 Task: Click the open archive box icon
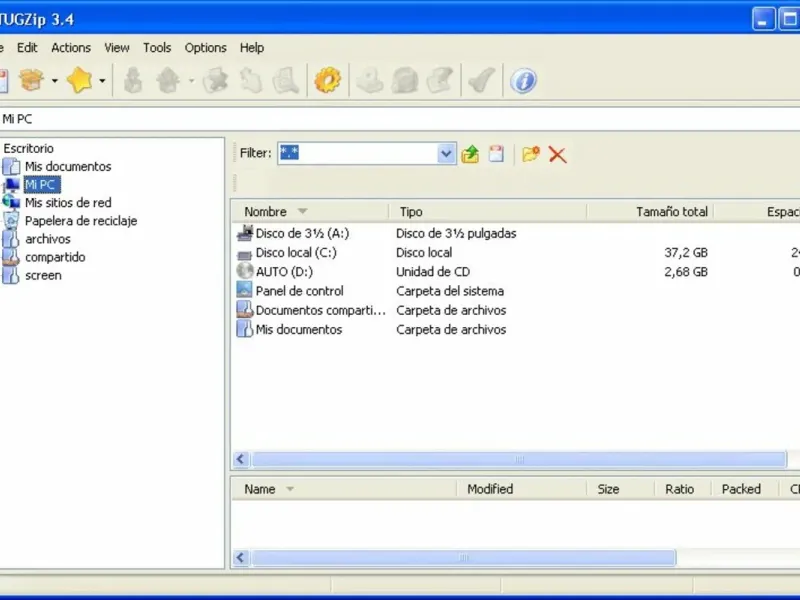(32, 80)
